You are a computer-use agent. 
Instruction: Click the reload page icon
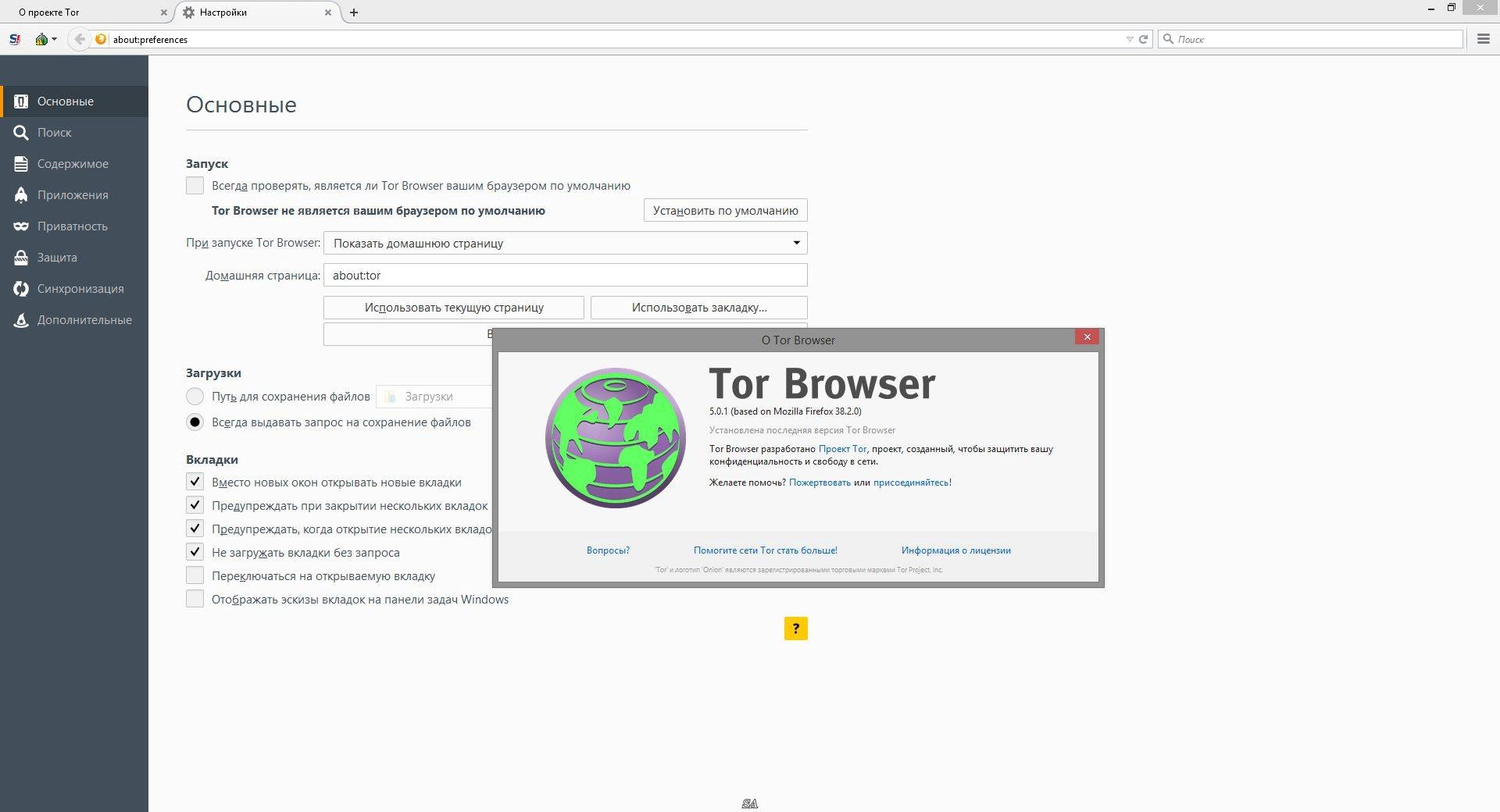pyautogui.click(x=1143, y=39)
